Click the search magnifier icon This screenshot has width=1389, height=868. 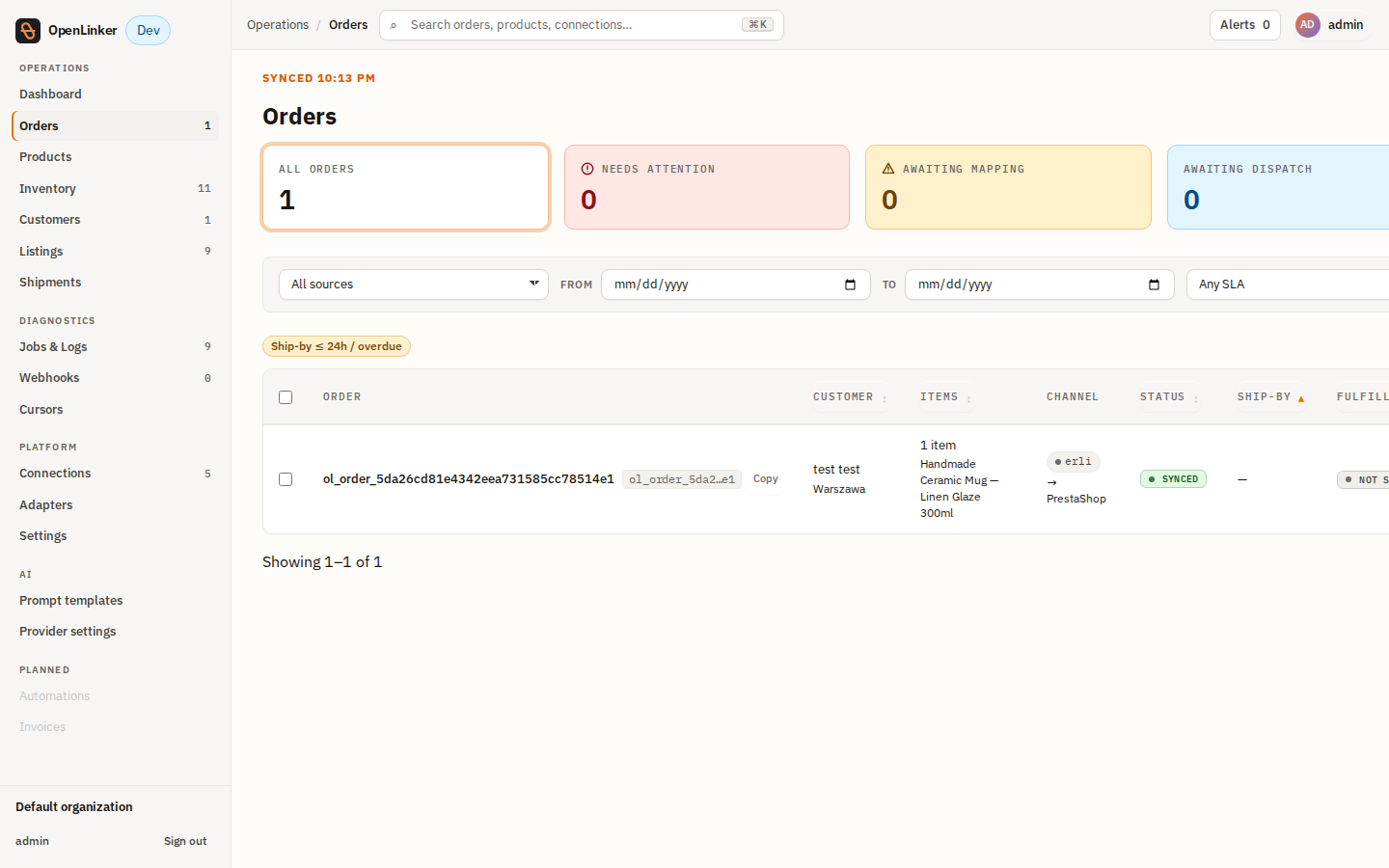(x=394, y=25)
